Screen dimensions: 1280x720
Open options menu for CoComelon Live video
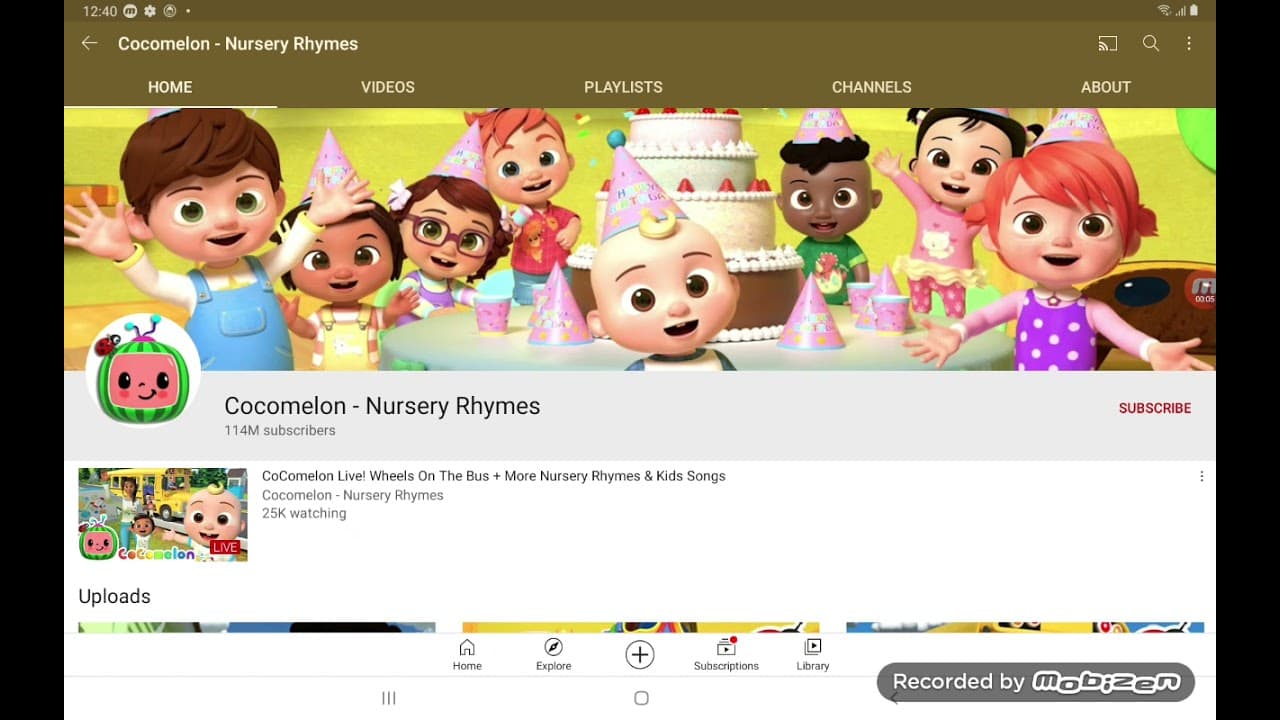coord(1201,477)
